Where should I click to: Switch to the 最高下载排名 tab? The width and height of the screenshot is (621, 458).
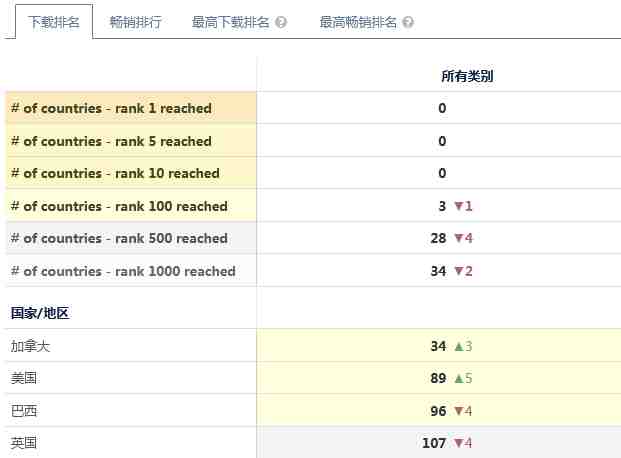point(230,22)
